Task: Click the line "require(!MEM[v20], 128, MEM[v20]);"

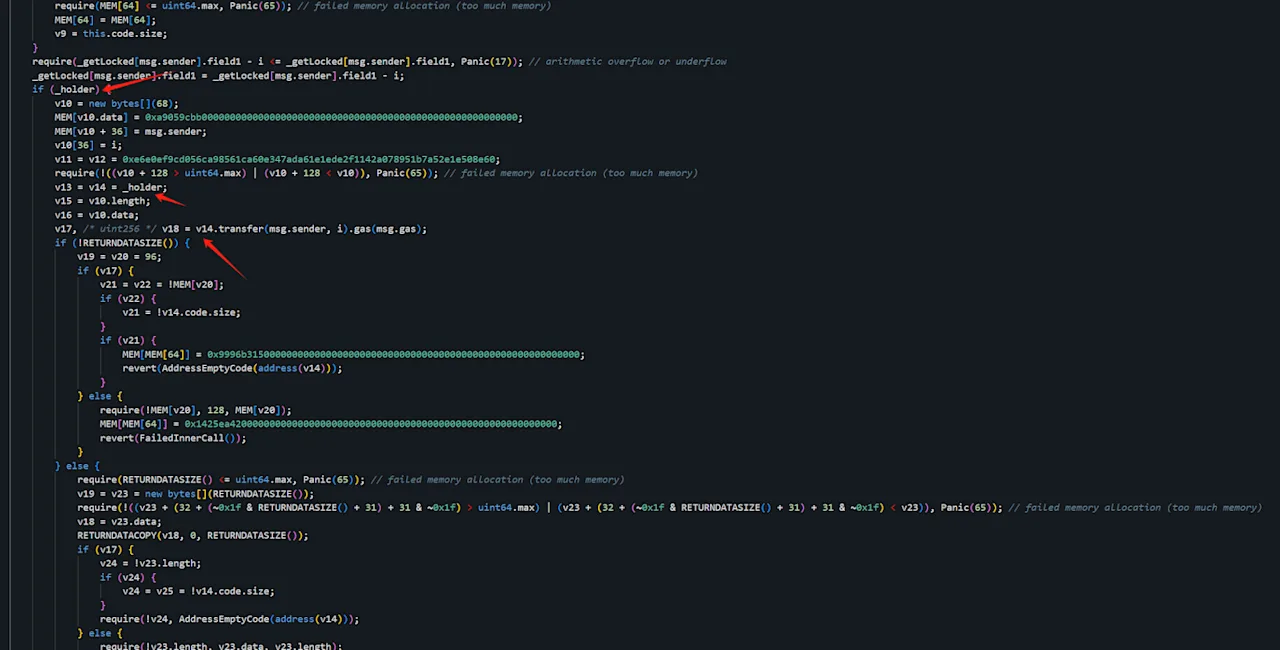Action: (196, 411)
